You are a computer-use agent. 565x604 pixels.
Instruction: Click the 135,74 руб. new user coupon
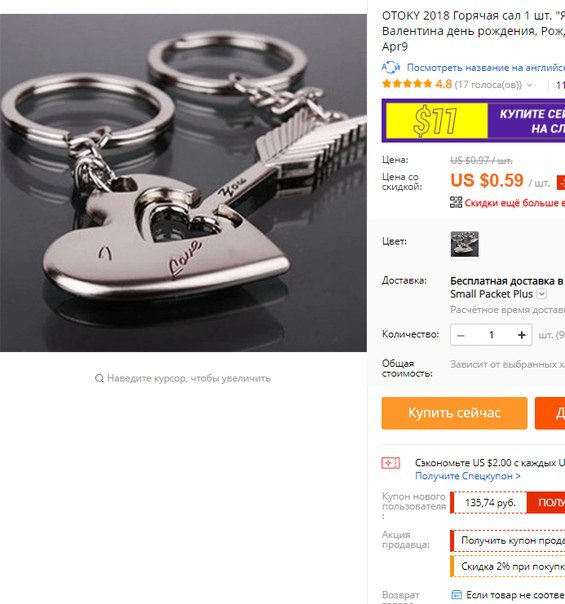point(490,503)
